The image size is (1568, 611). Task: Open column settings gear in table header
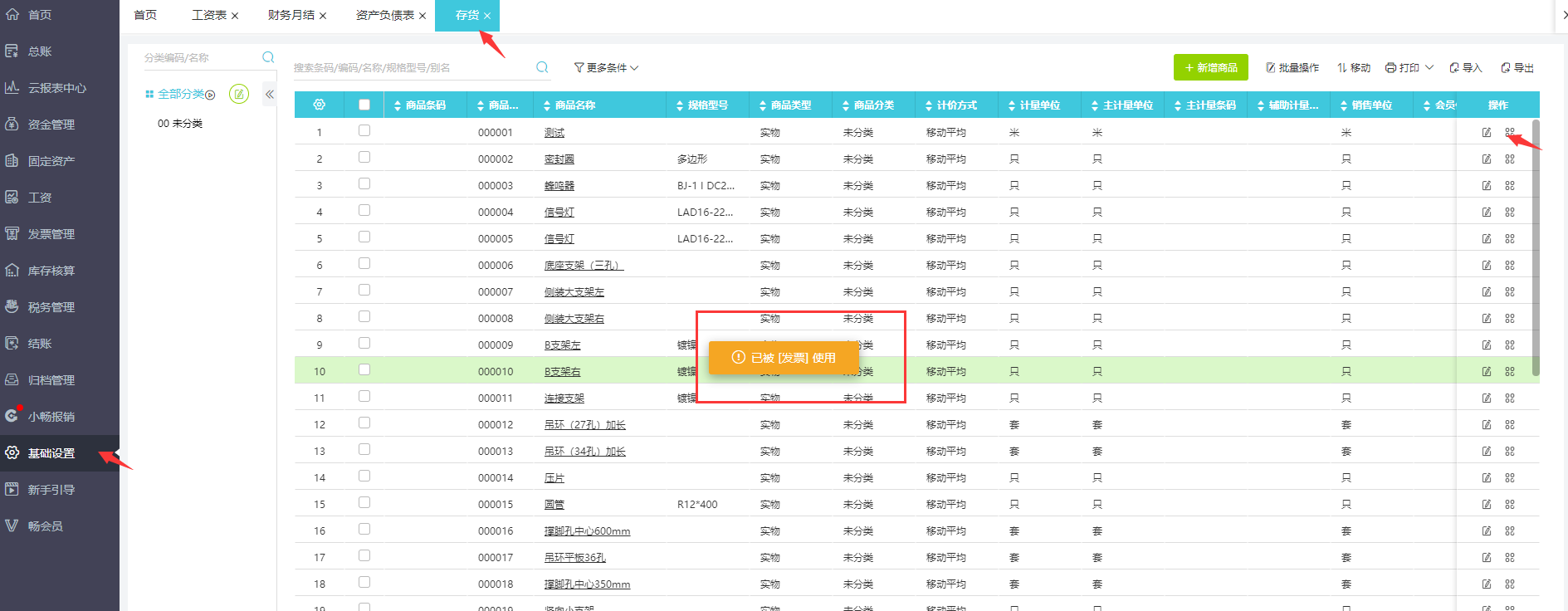[x=319, y=105]
